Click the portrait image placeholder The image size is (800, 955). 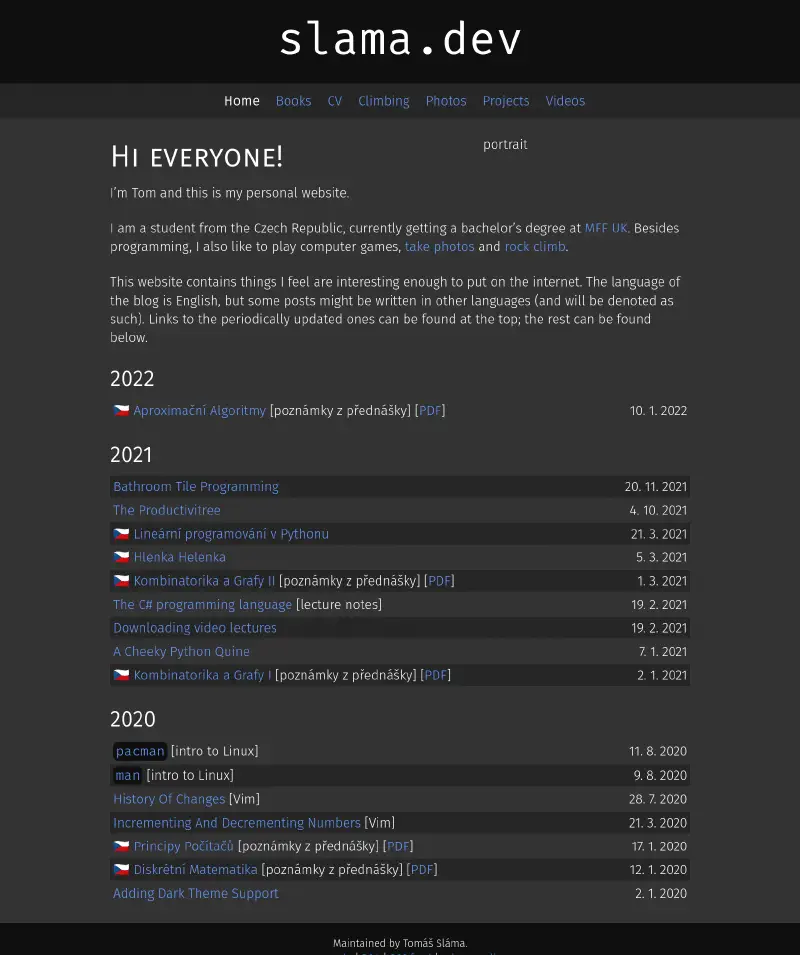tap(505, 145)
